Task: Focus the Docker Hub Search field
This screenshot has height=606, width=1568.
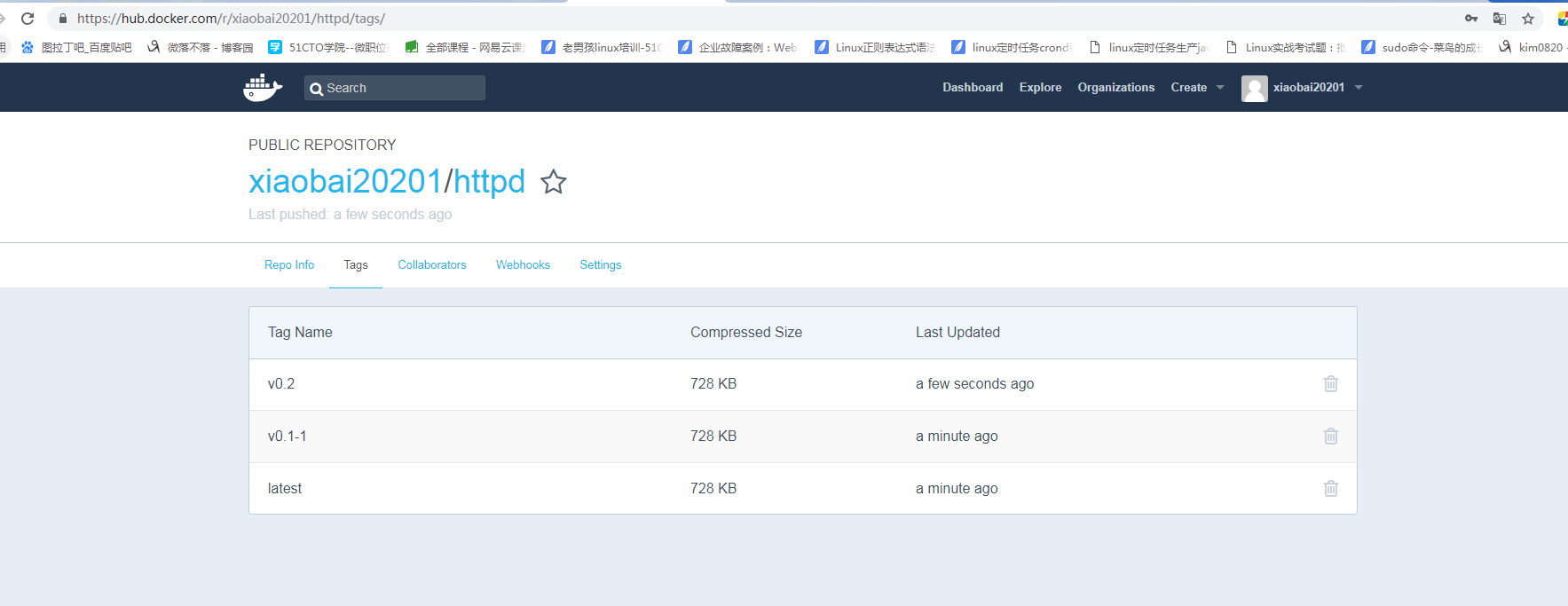Action: point(395,88)
